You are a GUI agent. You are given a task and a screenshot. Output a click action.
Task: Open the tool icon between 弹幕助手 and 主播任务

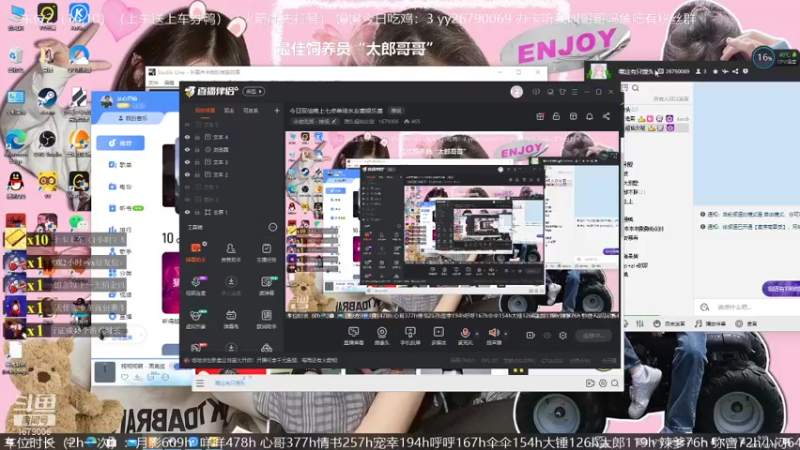pos(231,252)
